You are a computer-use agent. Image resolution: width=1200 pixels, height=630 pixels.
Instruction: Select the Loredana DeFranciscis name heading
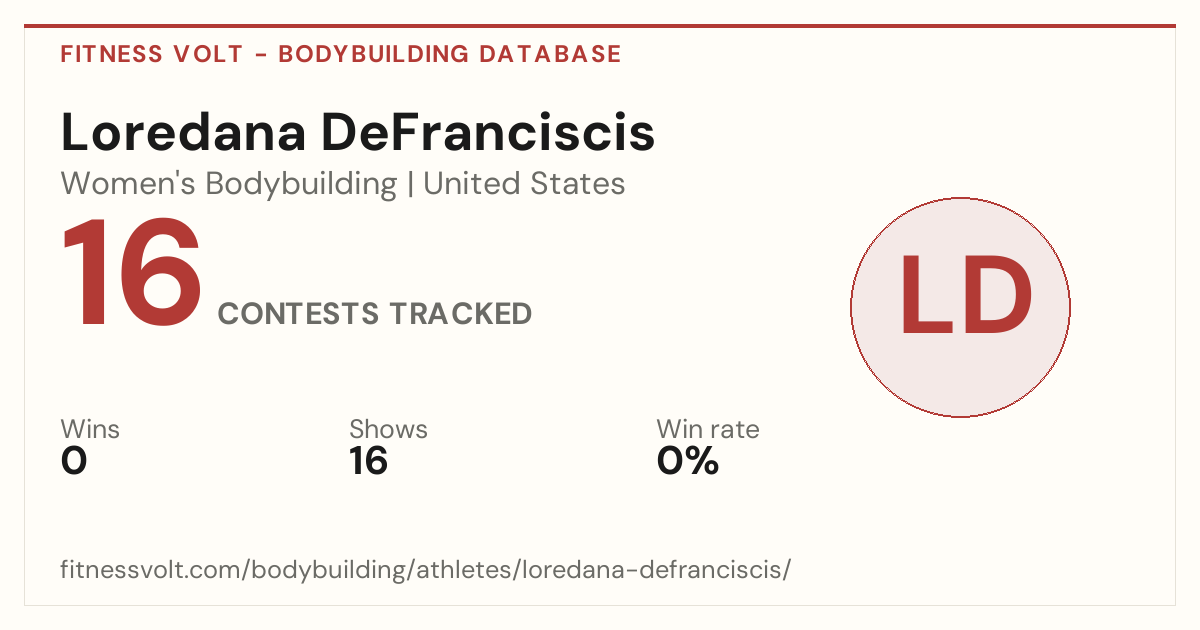click(x=358, y=132)
